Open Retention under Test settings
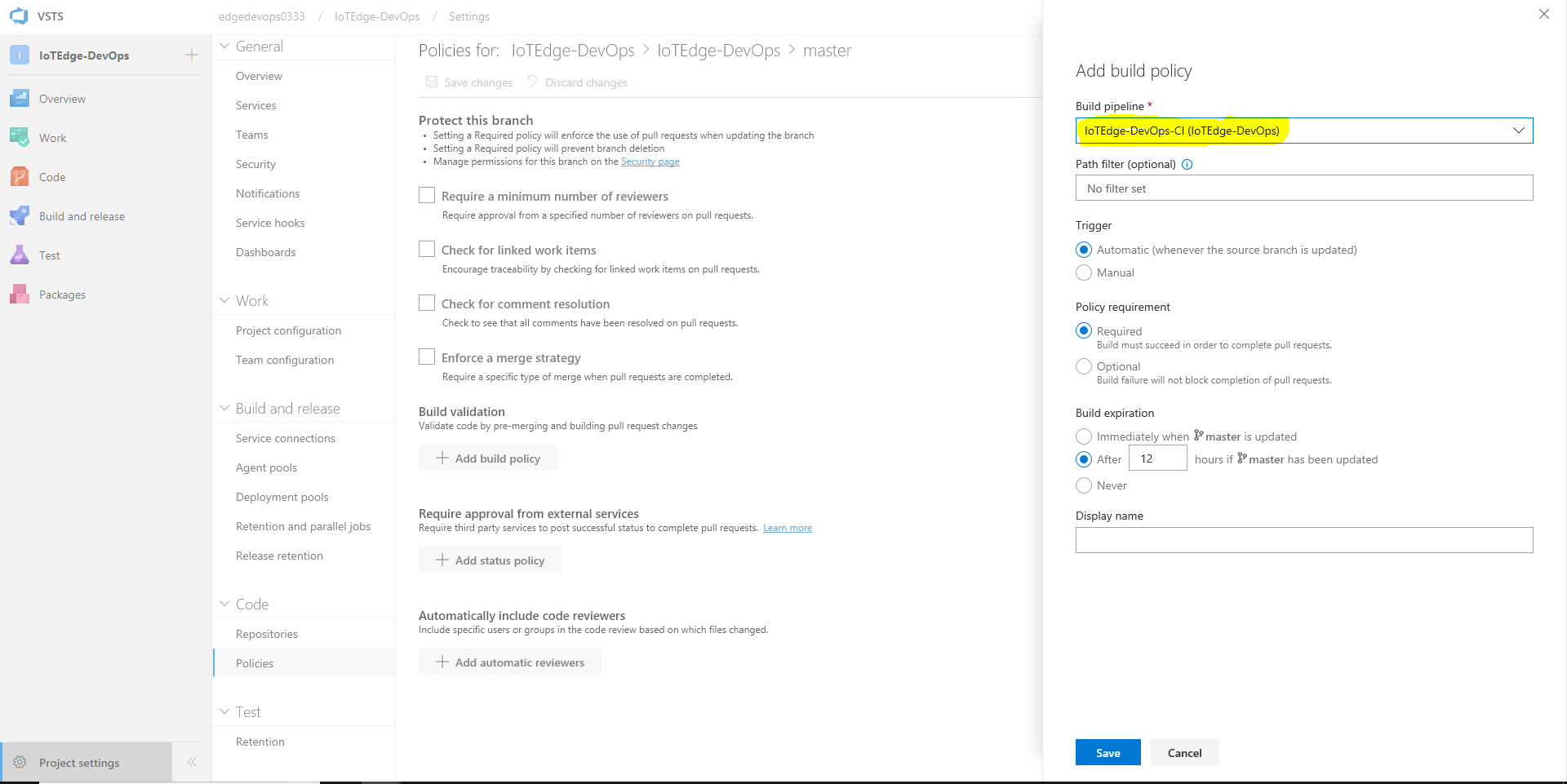1567x784 pixels. coord(260,742)
